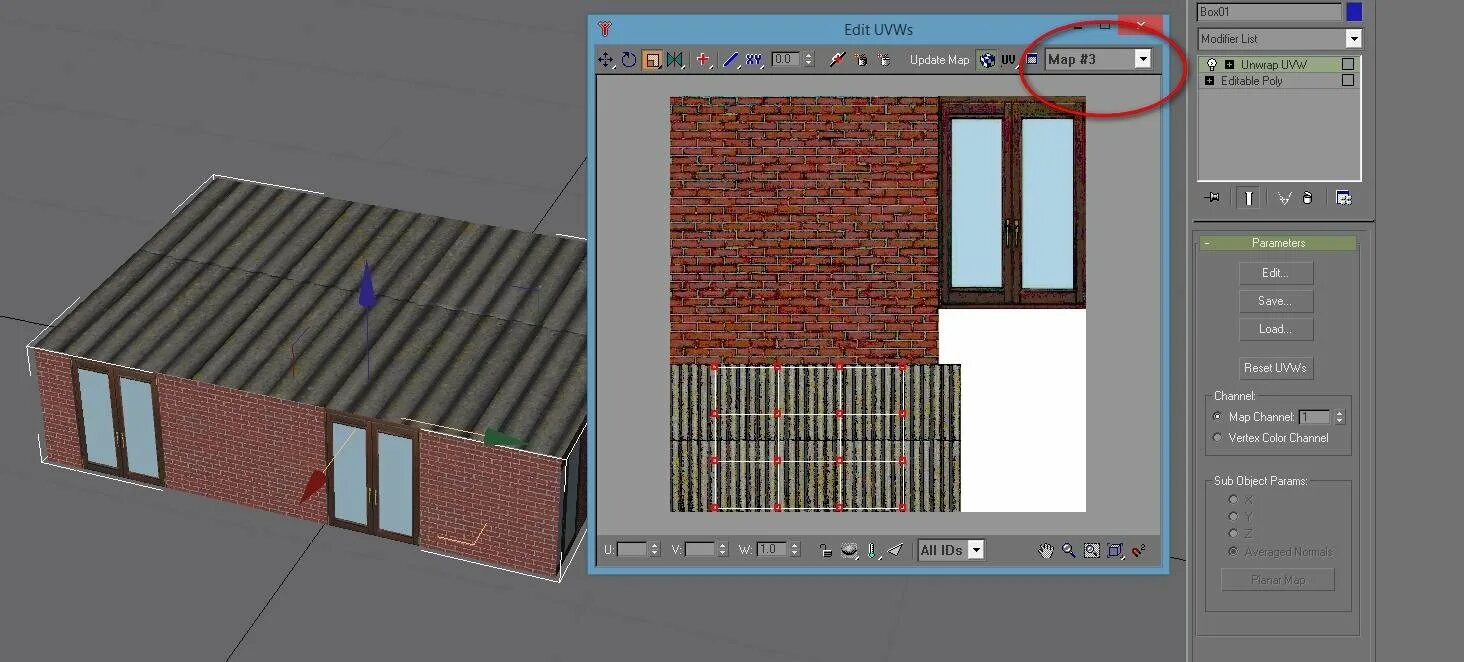Select the Move tool in Edit UVWs
Screen dimensions: 1464x662
coord(606,60)
